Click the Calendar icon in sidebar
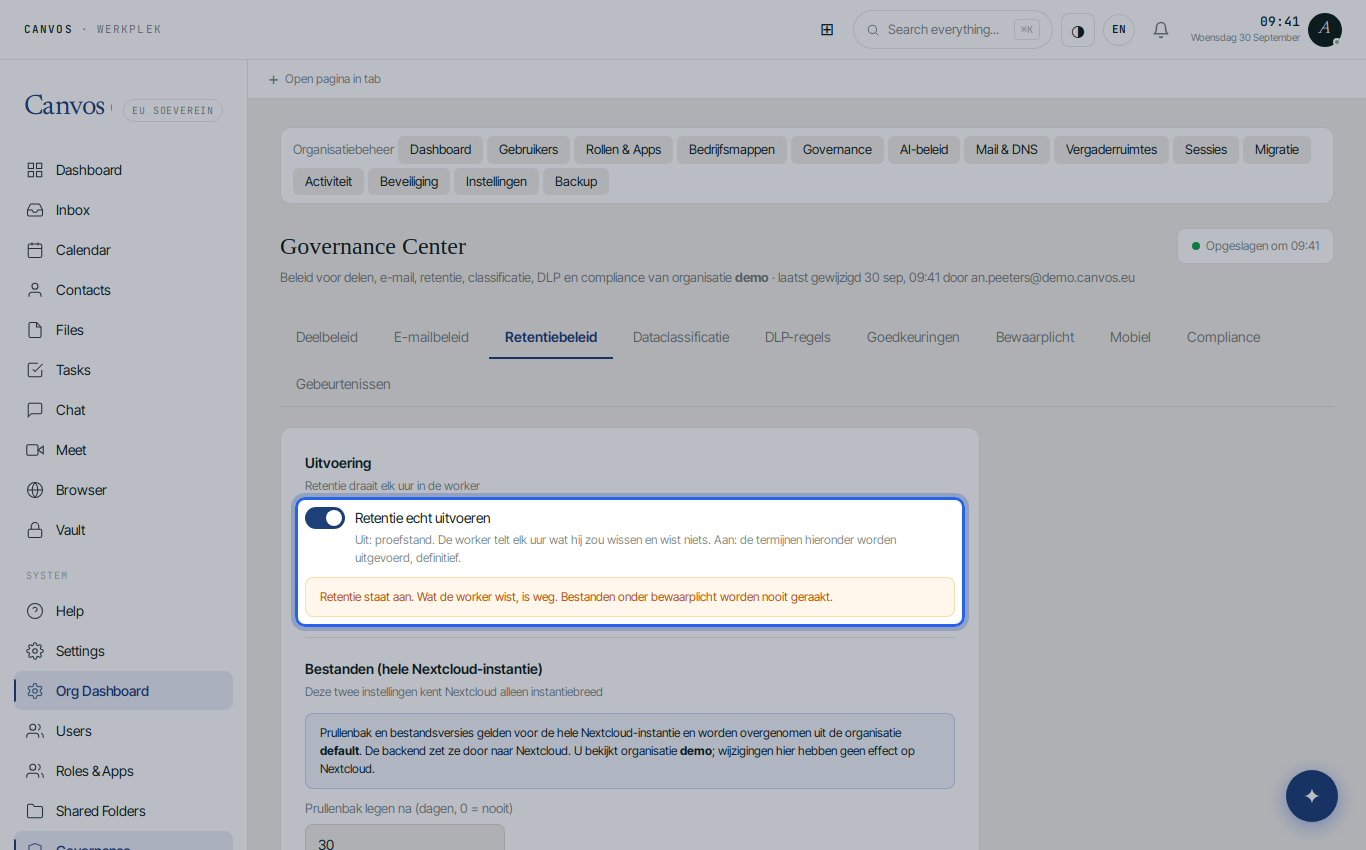 click(x=35, y=250)
